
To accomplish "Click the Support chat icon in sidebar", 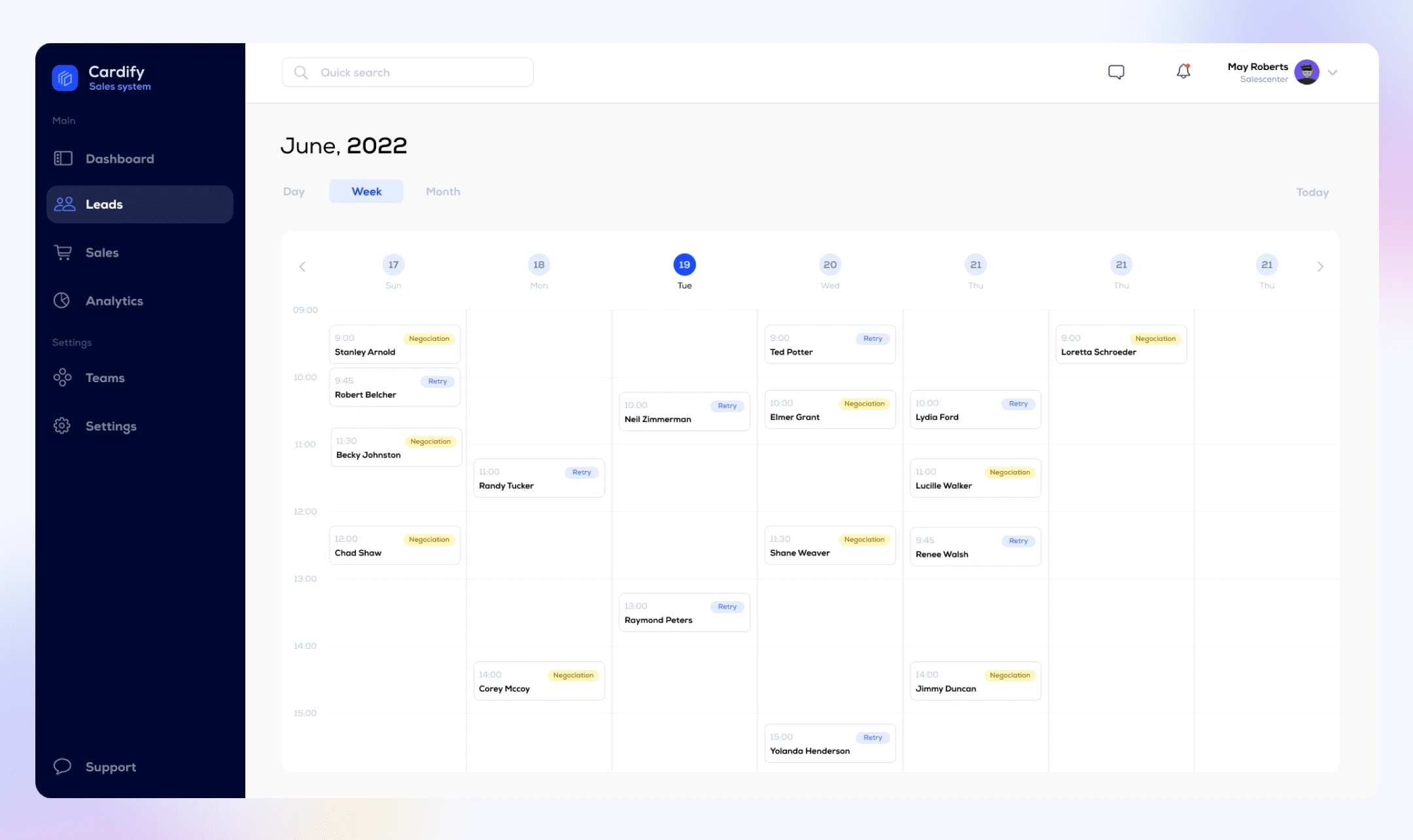I will (x=62, y=766).
